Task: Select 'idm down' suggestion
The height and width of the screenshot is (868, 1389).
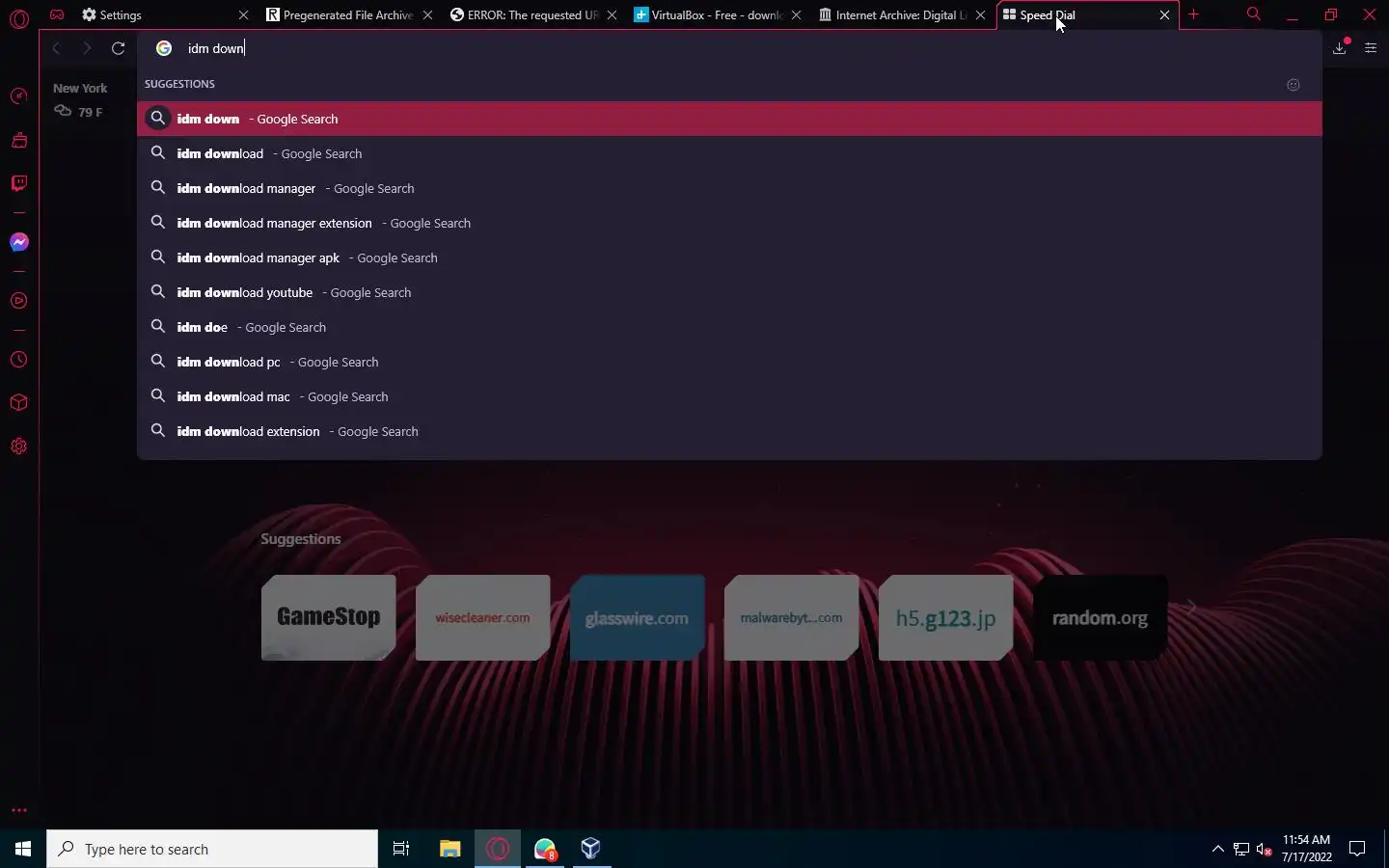Action: pyautogui.click(x=729, y=119)
